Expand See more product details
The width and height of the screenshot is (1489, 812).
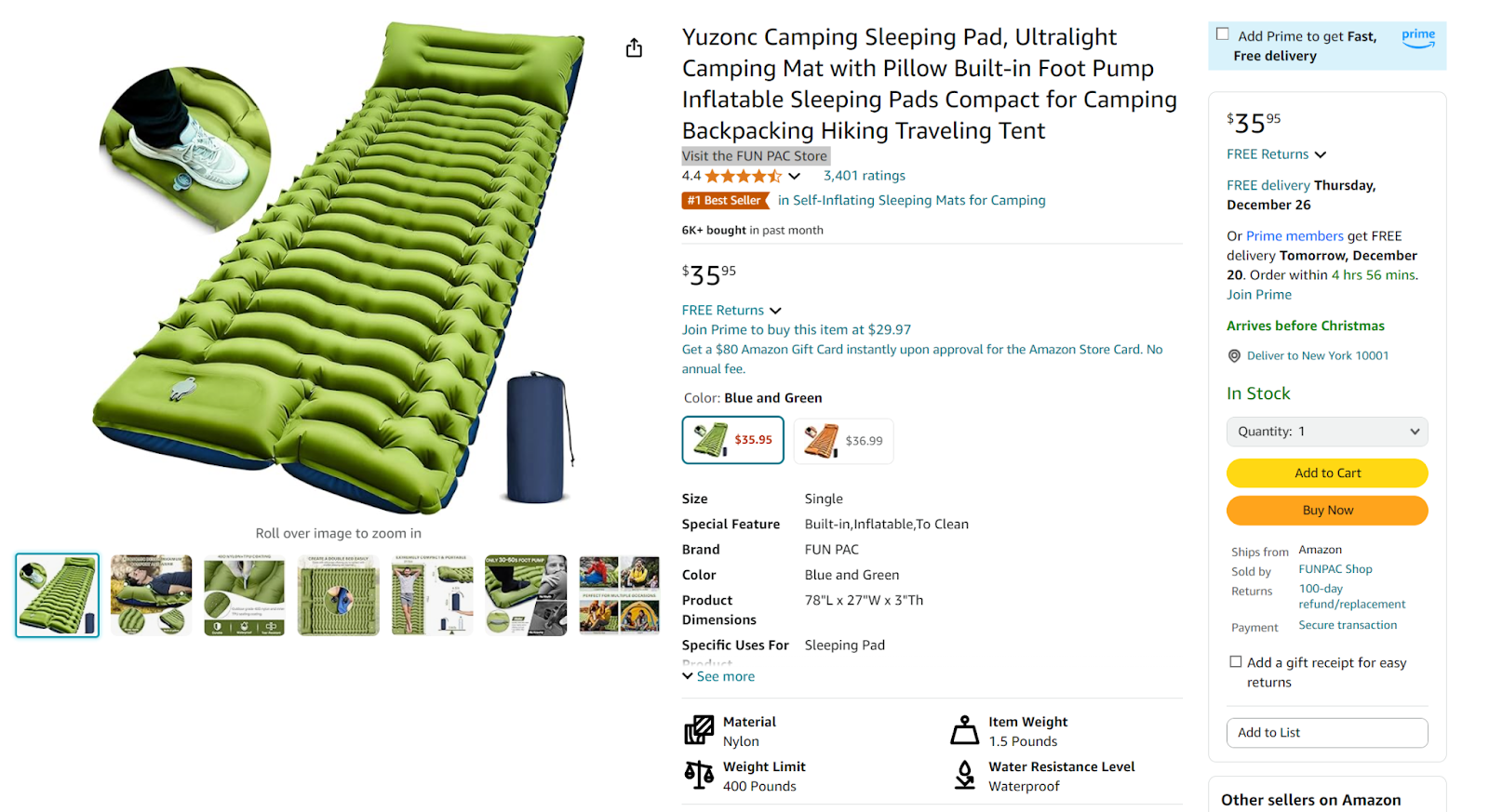[718, 676]
